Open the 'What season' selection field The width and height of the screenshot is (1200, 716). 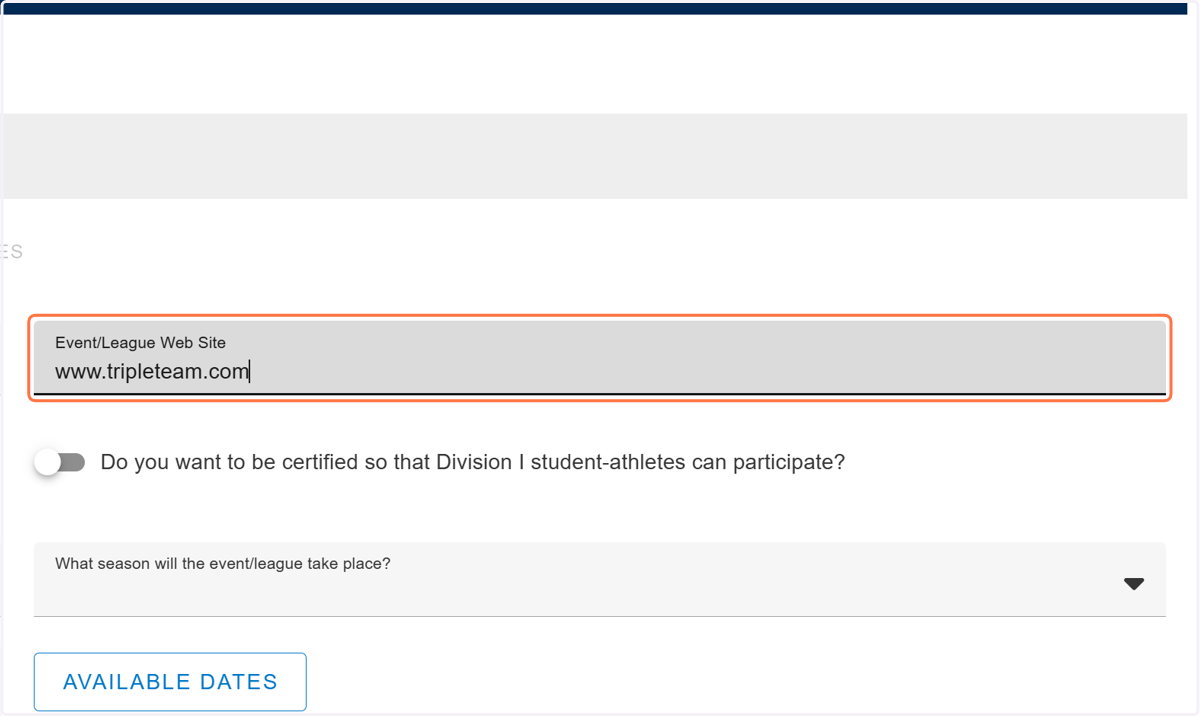point(600,580)
